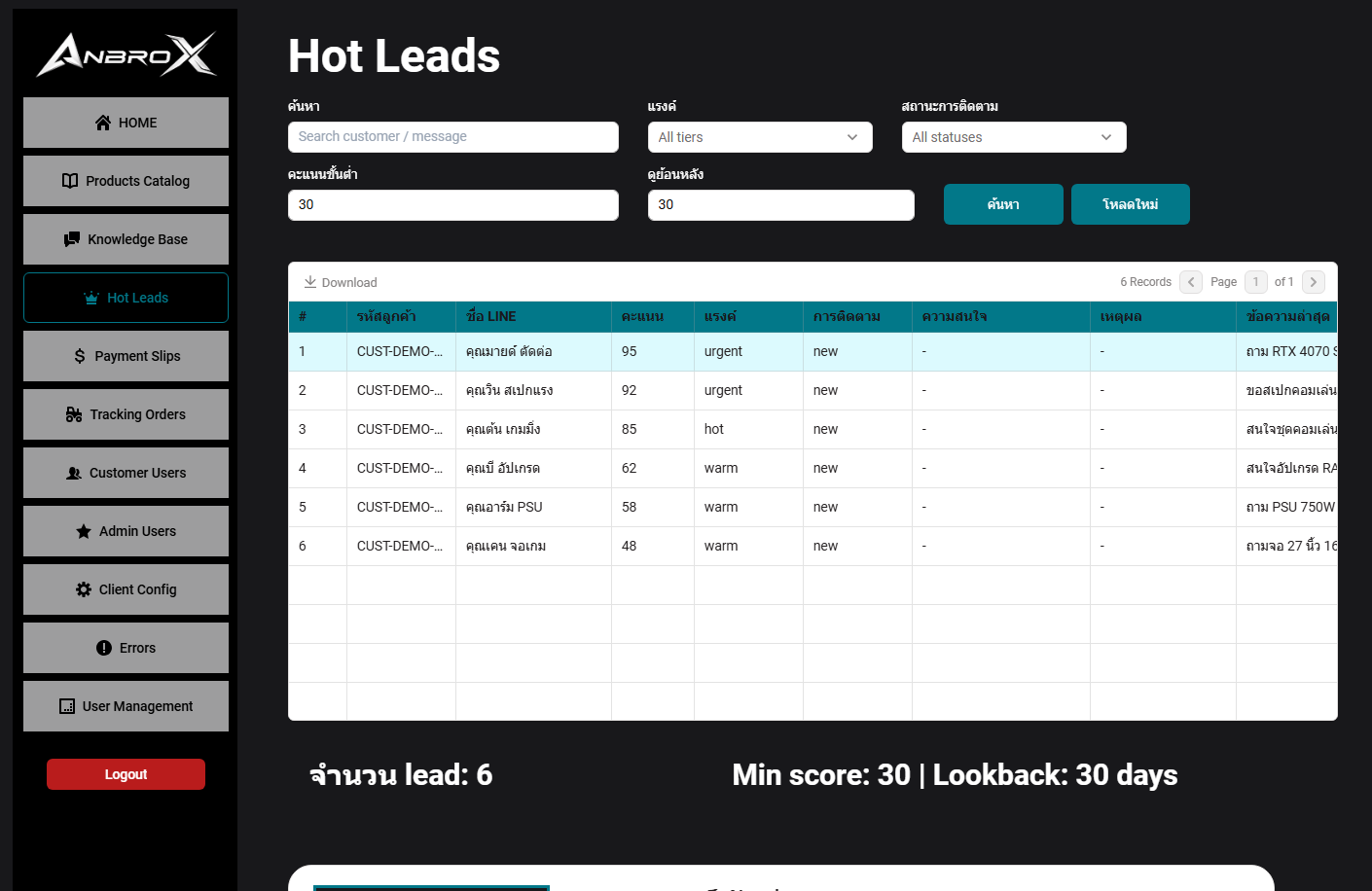
Task: Open User Management page
Action: tap(126, 706)
